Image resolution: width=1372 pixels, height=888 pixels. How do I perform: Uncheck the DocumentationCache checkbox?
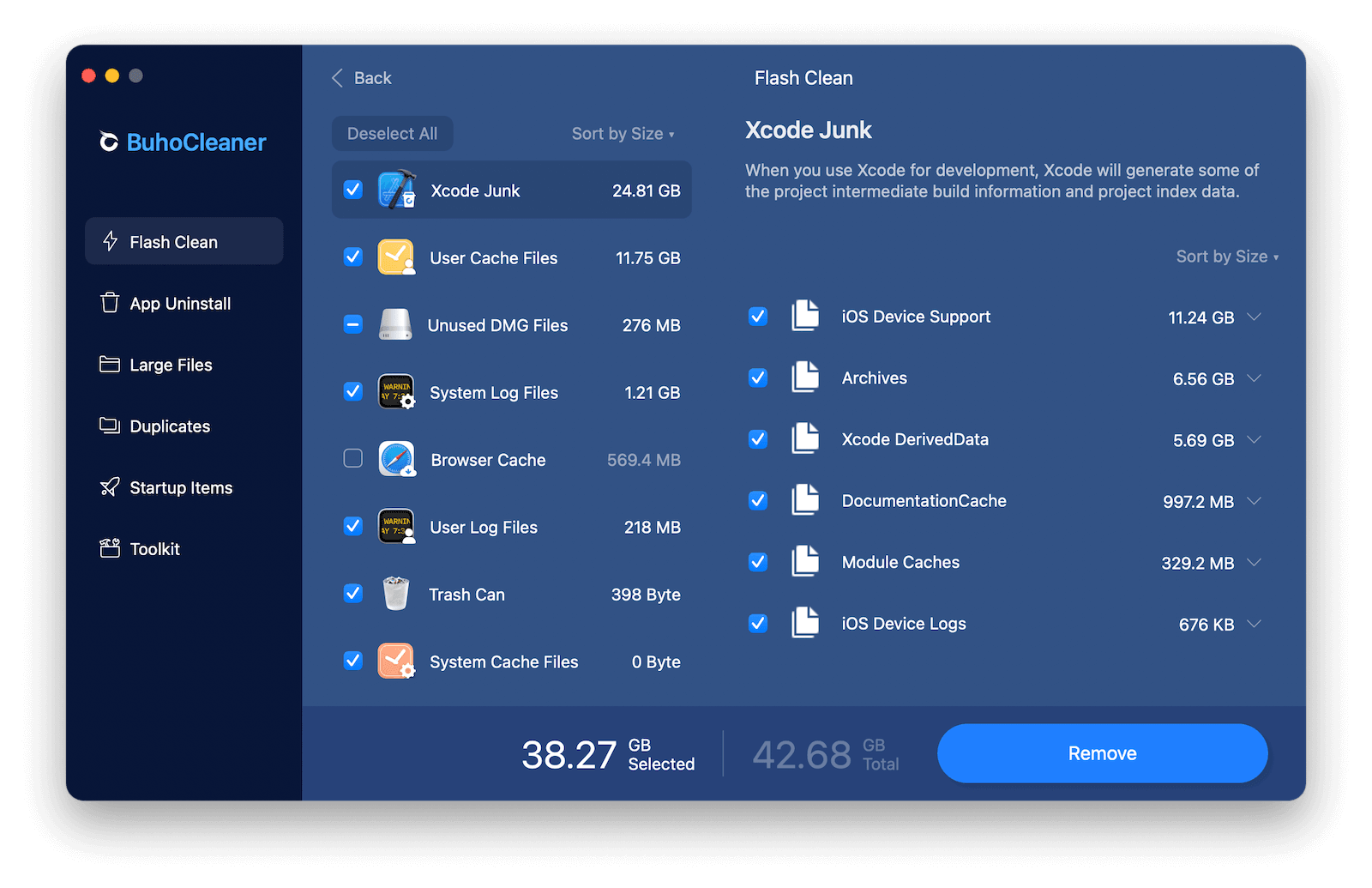(x=758, y=500)
